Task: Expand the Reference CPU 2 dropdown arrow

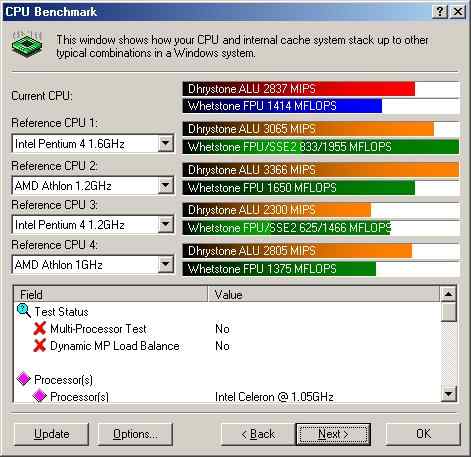Action: pos(165,185)
